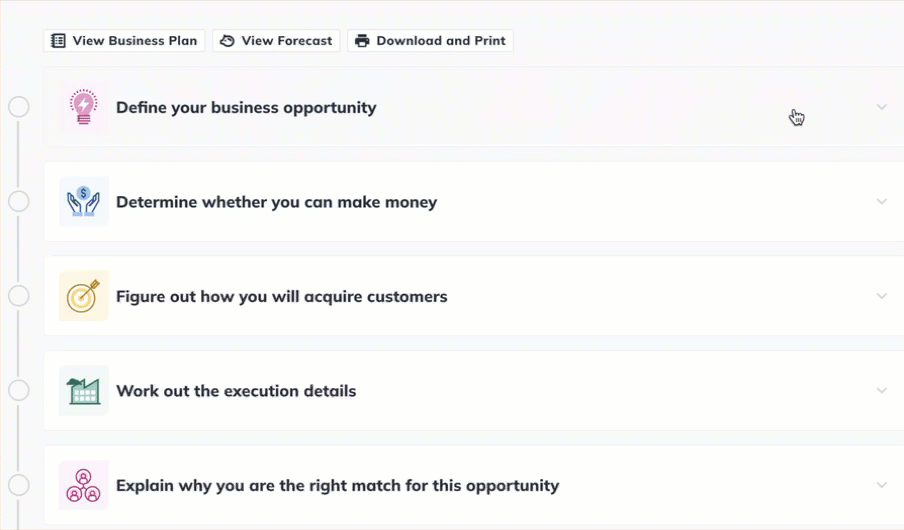Click the team people circles icon
The height and width of the screenshot is (530, 904).
84,485
